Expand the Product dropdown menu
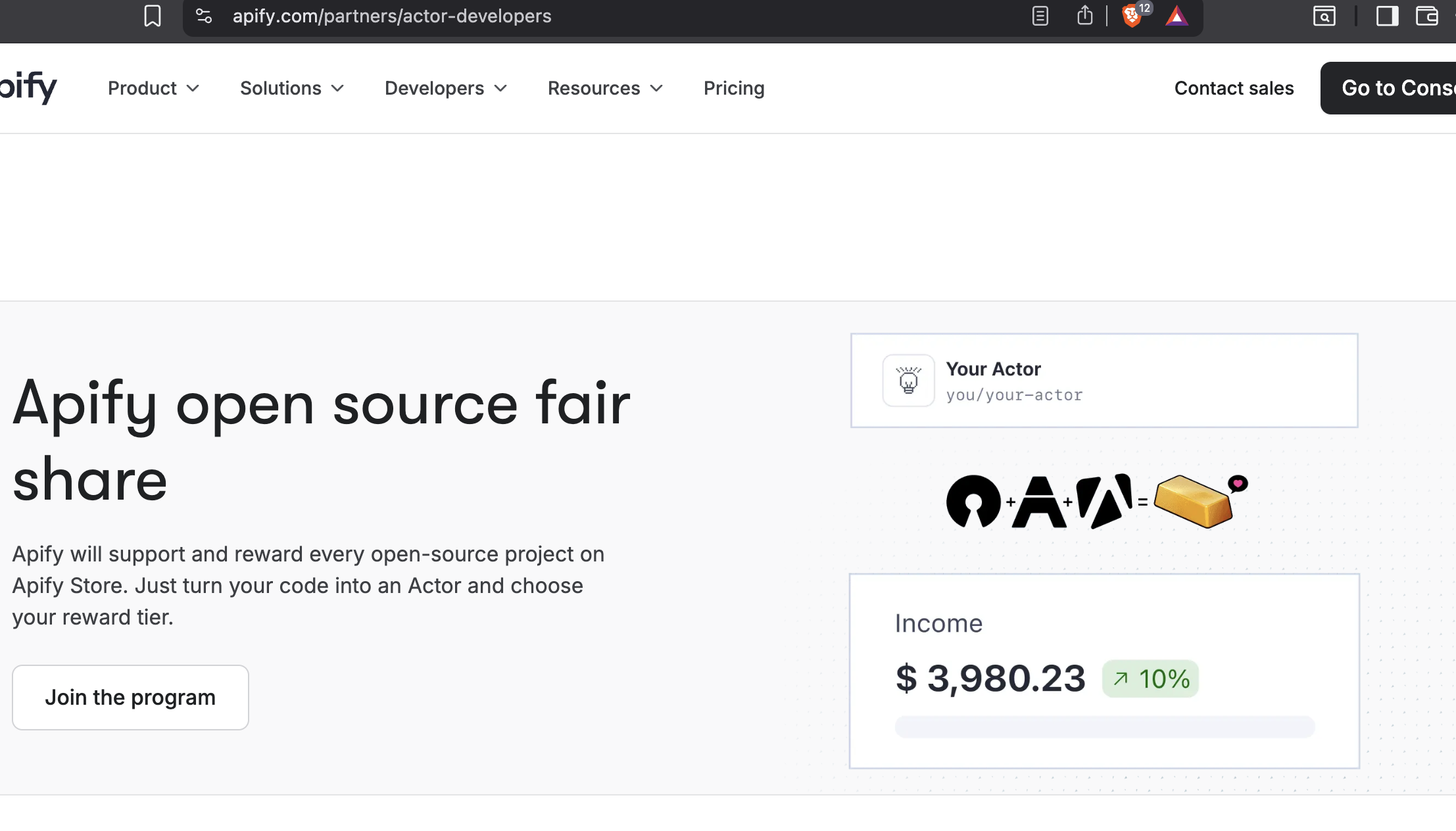1456x831 pixels. (x=153, y=88)
